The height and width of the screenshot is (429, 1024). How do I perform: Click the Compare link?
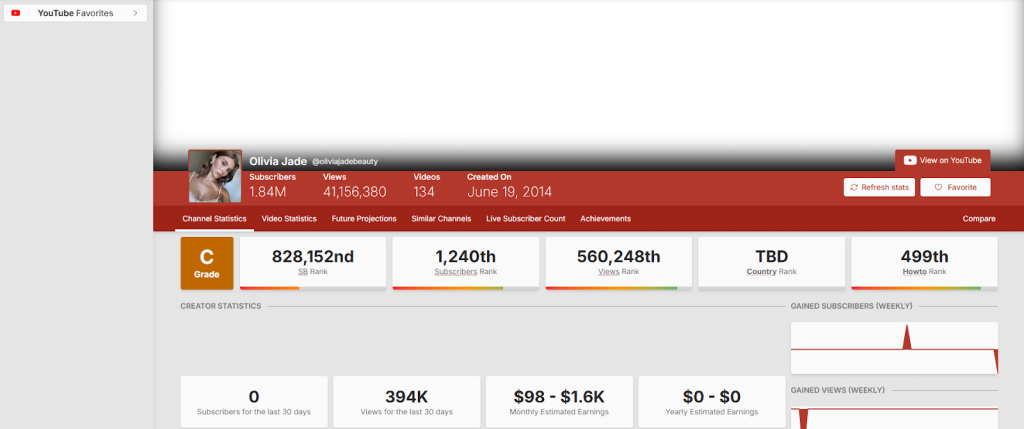pyautogui.click(x=978, y=218)
